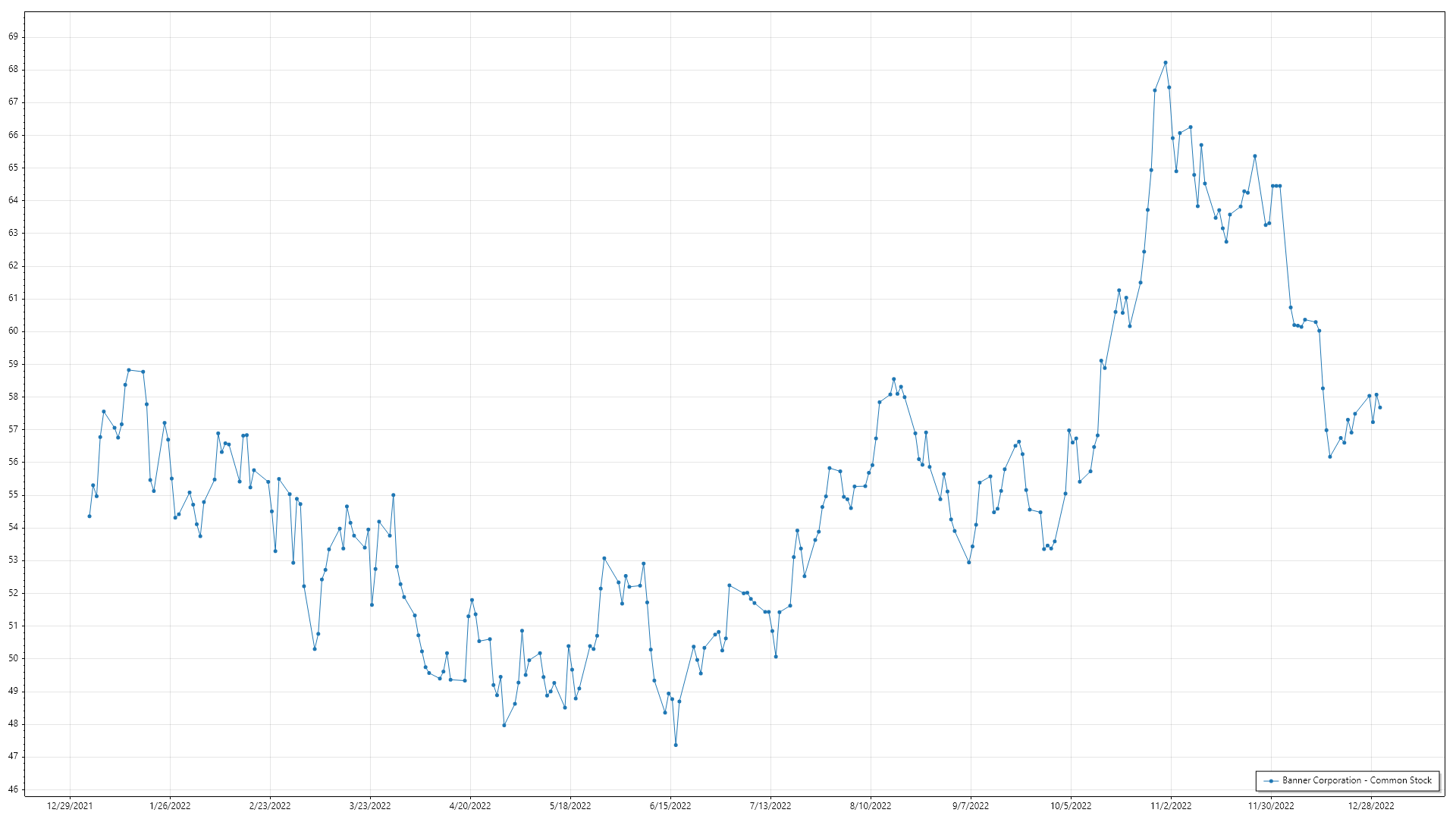Click the 12/28/2022 x-axis label

pos(1371,805)
